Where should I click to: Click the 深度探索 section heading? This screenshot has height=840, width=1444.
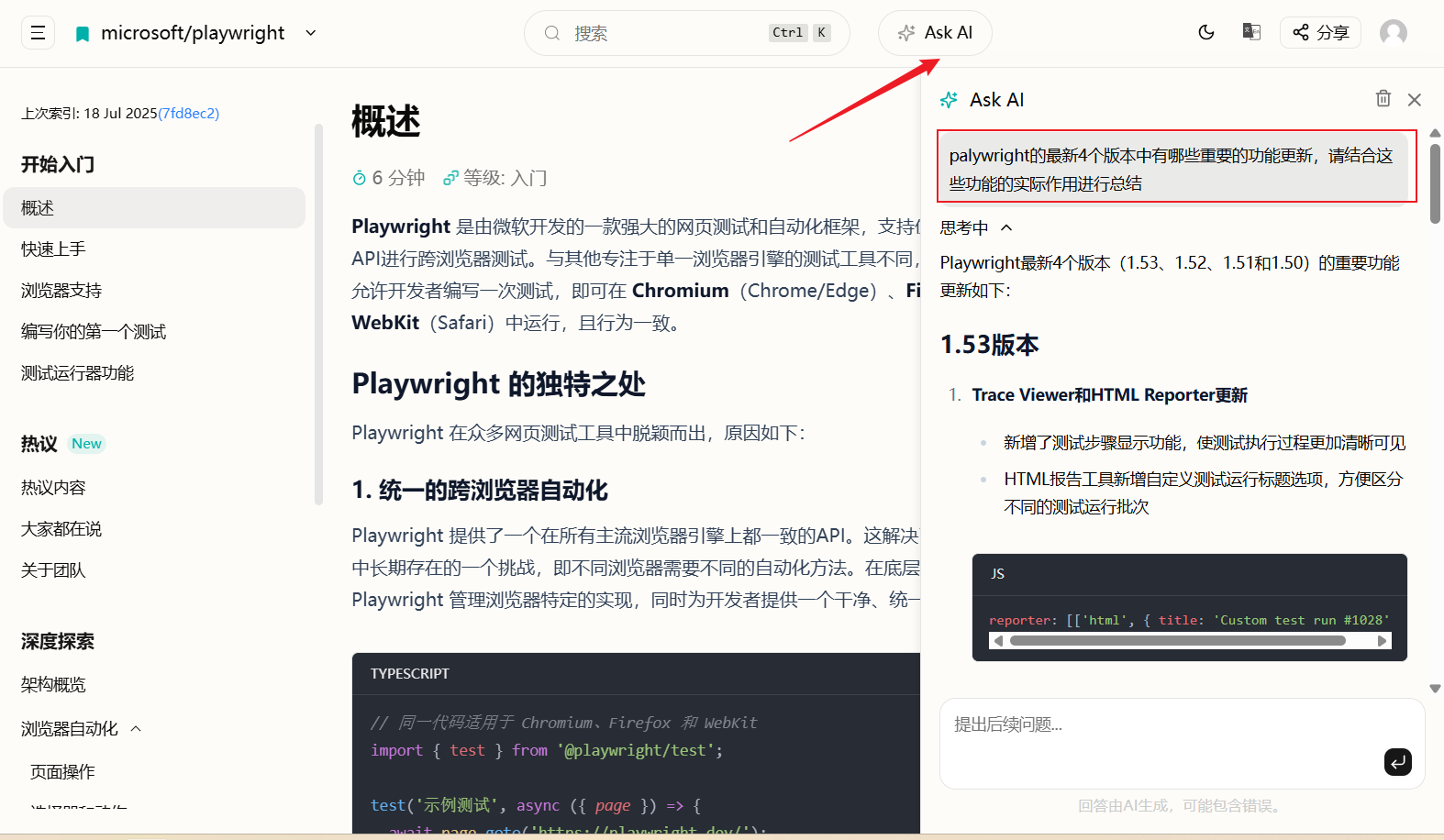(58, 642)
